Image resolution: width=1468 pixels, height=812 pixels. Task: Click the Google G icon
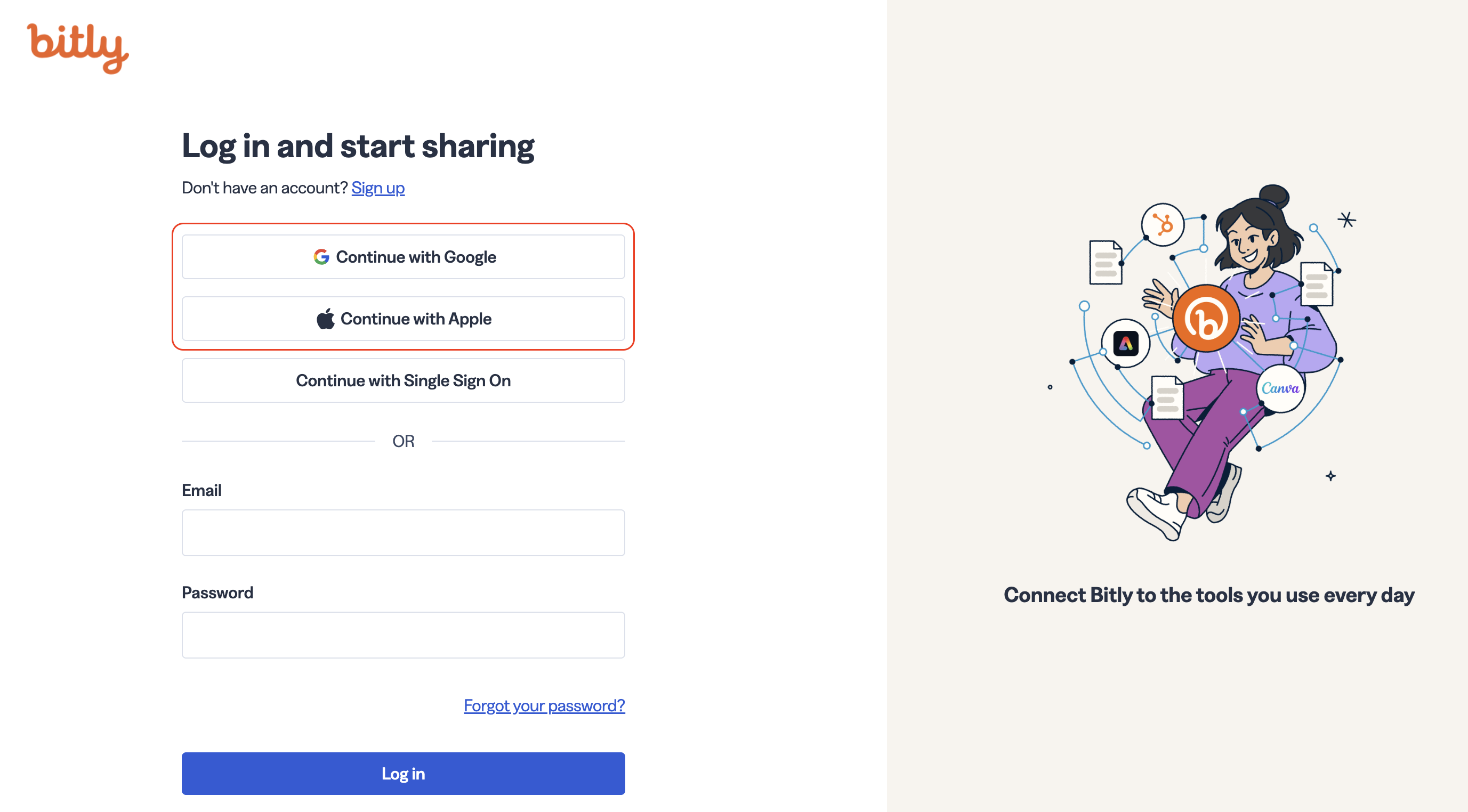[321, 257]
